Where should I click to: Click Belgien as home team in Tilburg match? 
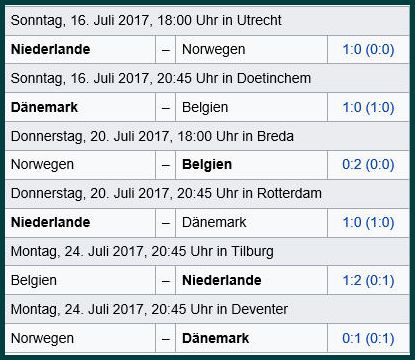tap(34, 281)
